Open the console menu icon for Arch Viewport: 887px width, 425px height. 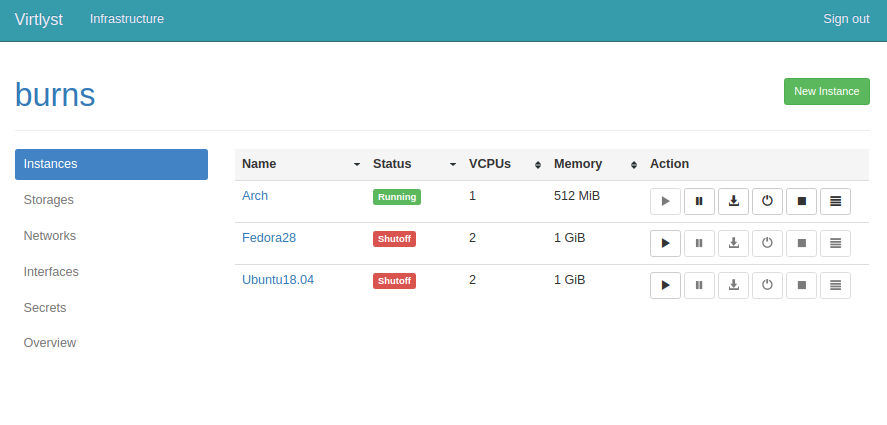point(835,201)
